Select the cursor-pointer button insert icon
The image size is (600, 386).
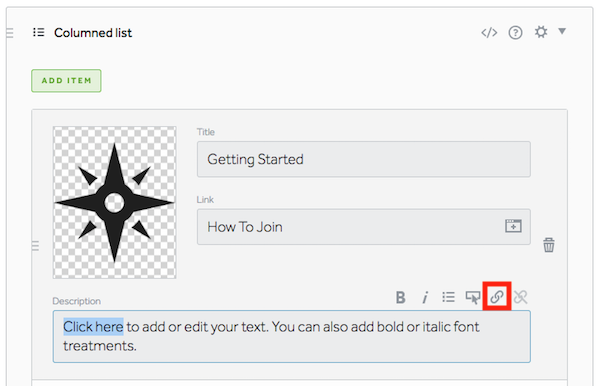[x=473, y=297]
